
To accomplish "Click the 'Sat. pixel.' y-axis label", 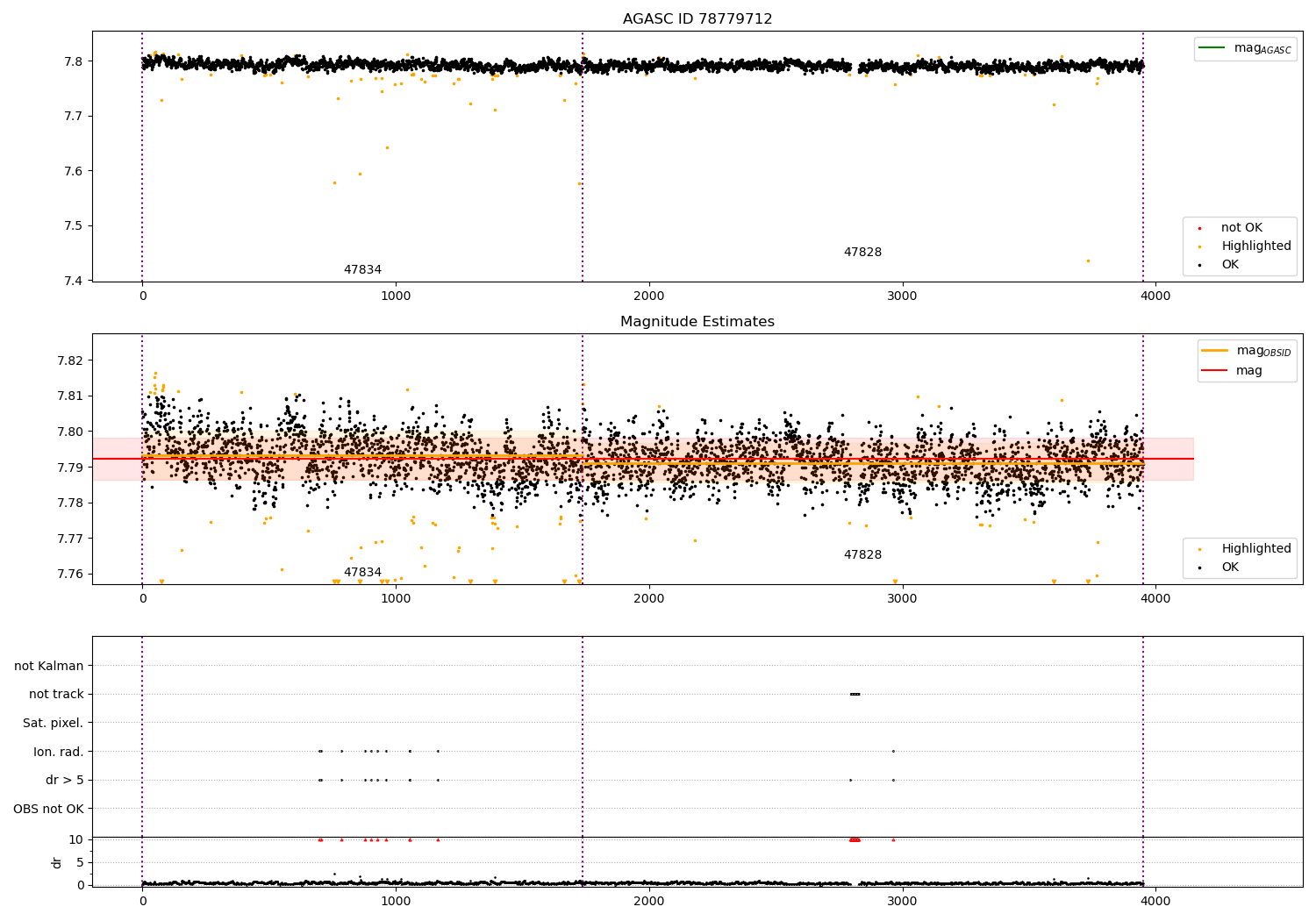I will click(x=54, y=724).
